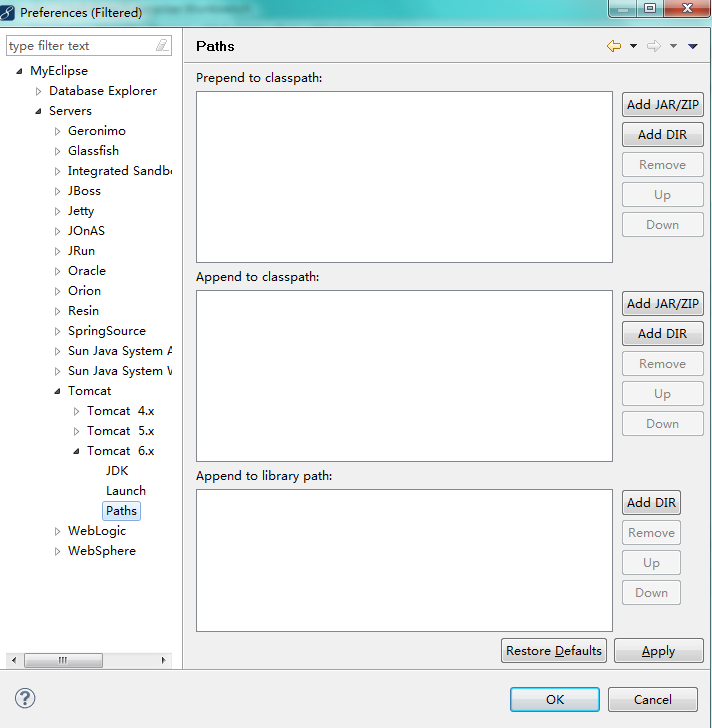Confirm preferences with the OK button

click(x=555, y=700)
